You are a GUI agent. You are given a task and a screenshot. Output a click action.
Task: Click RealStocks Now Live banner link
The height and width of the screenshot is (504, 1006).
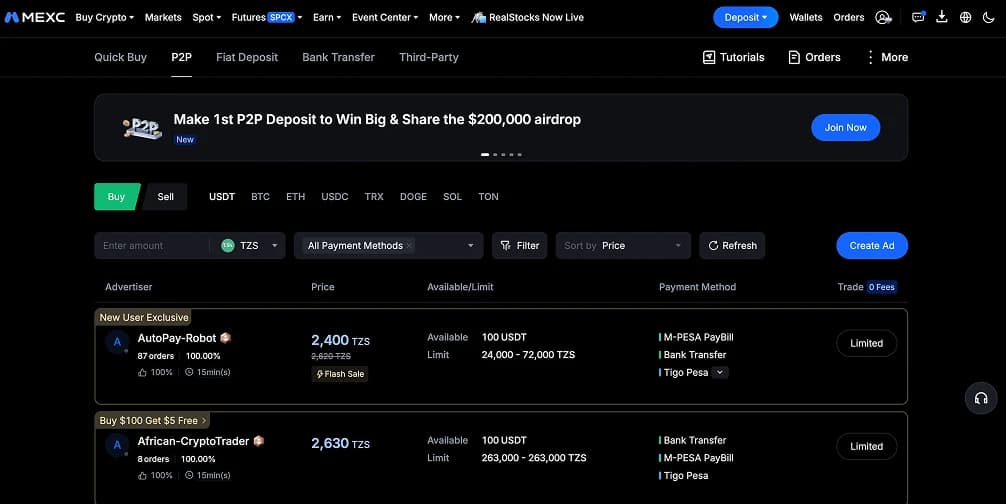[x=527, y=17]
